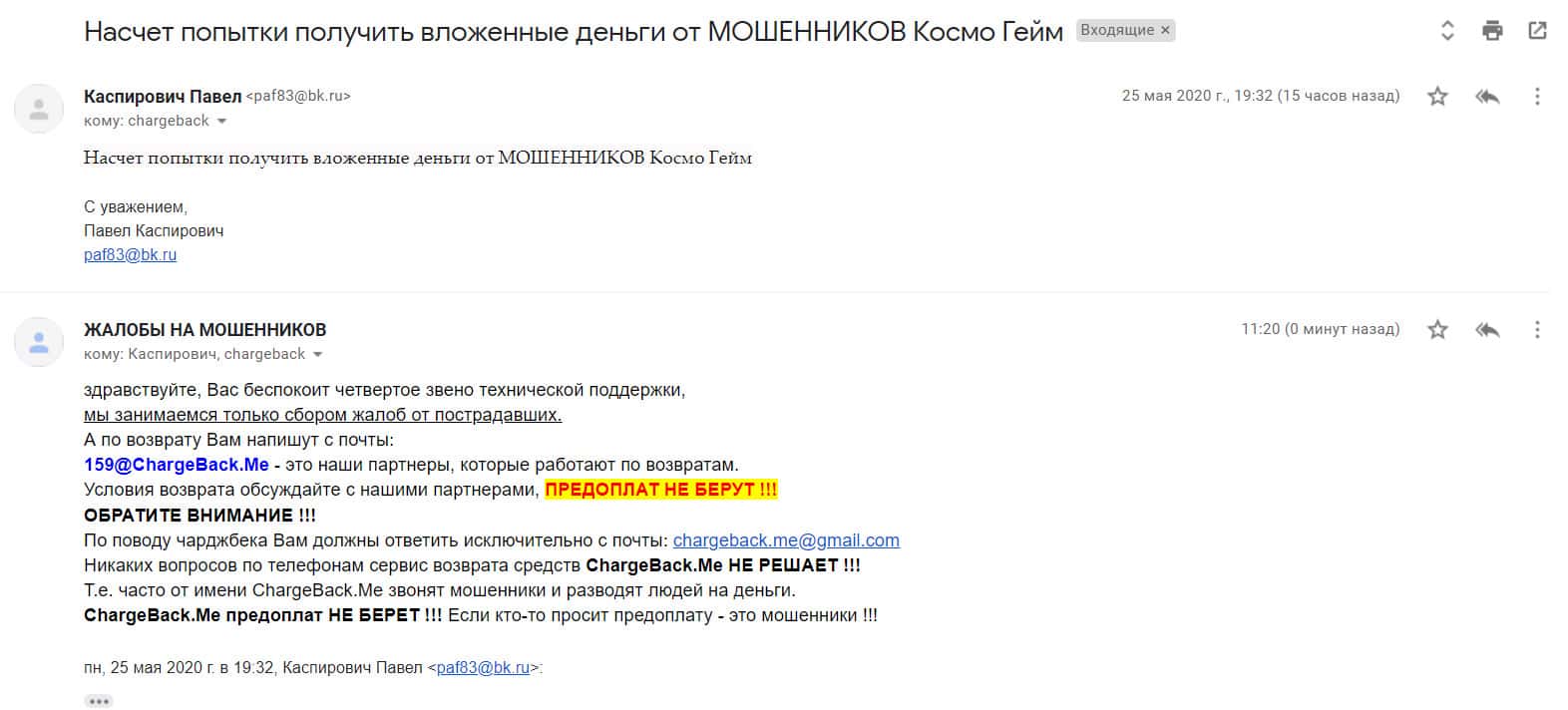
Task: Open more options for first message
Action: [1537, 97]
